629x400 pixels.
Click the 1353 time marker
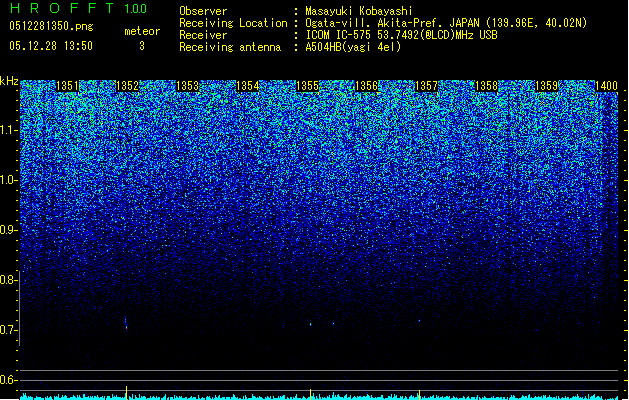tap(187, 86)
